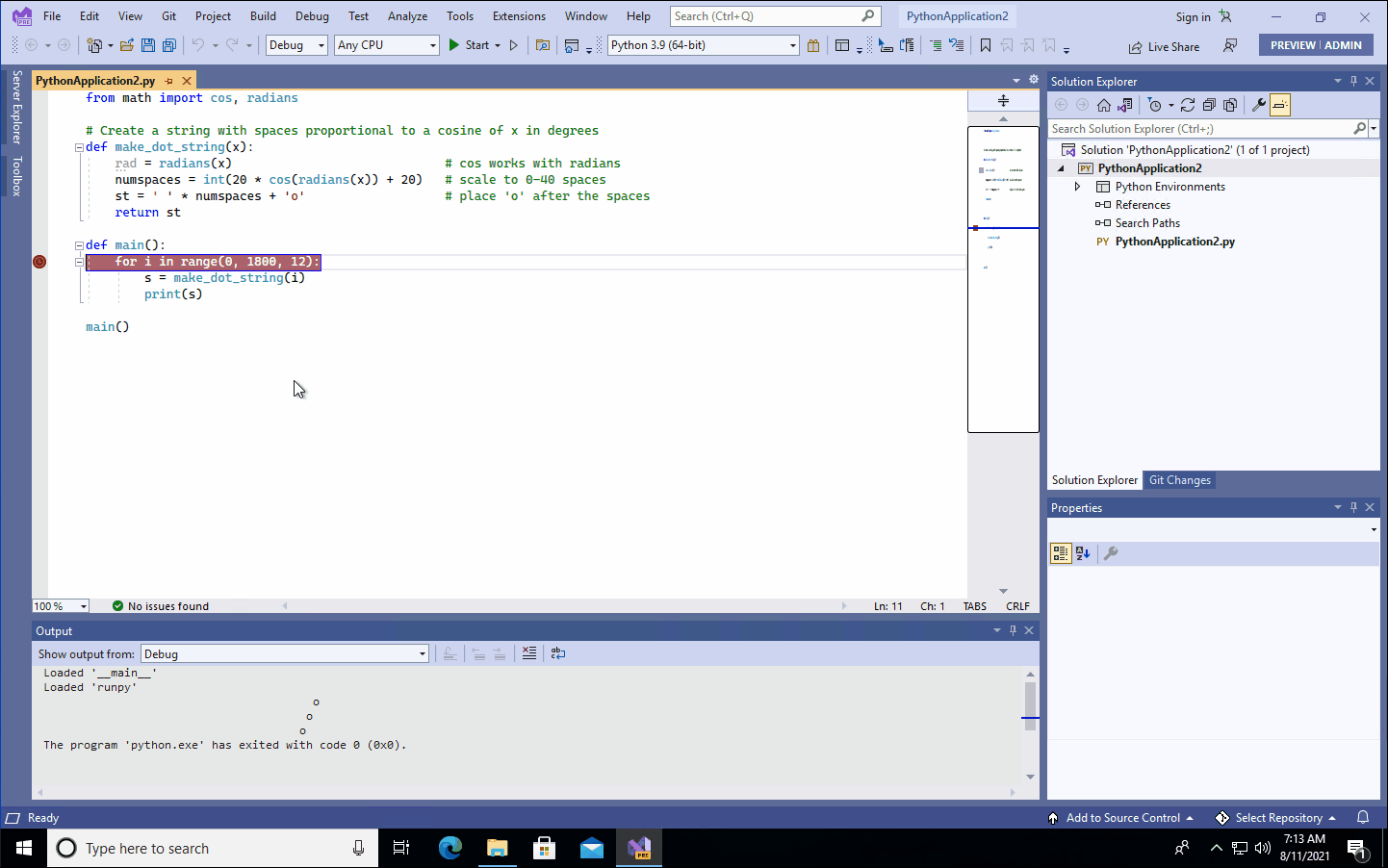Collapse the make_dot_string function definition
The height and width of the screenshot is (868, 1388).
click(79, 147)
